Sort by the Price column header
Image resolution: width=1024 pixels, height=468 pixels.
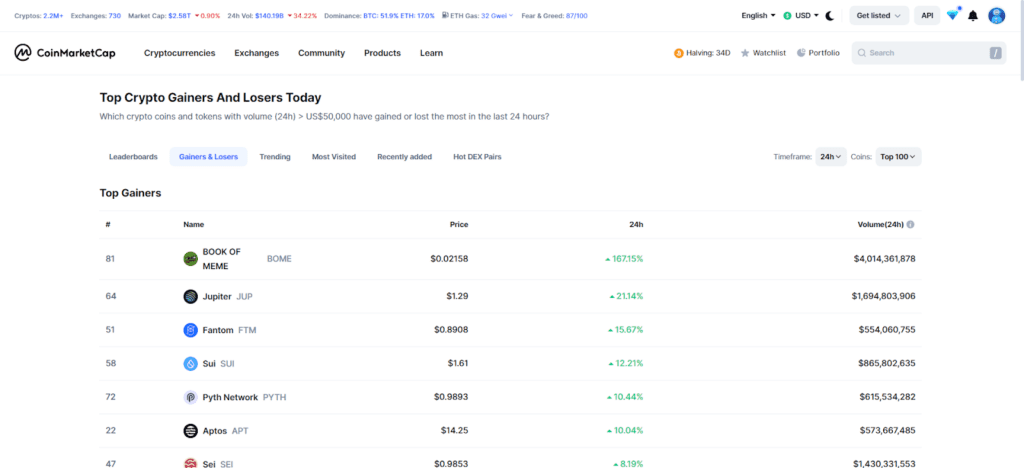coord(458,225)
